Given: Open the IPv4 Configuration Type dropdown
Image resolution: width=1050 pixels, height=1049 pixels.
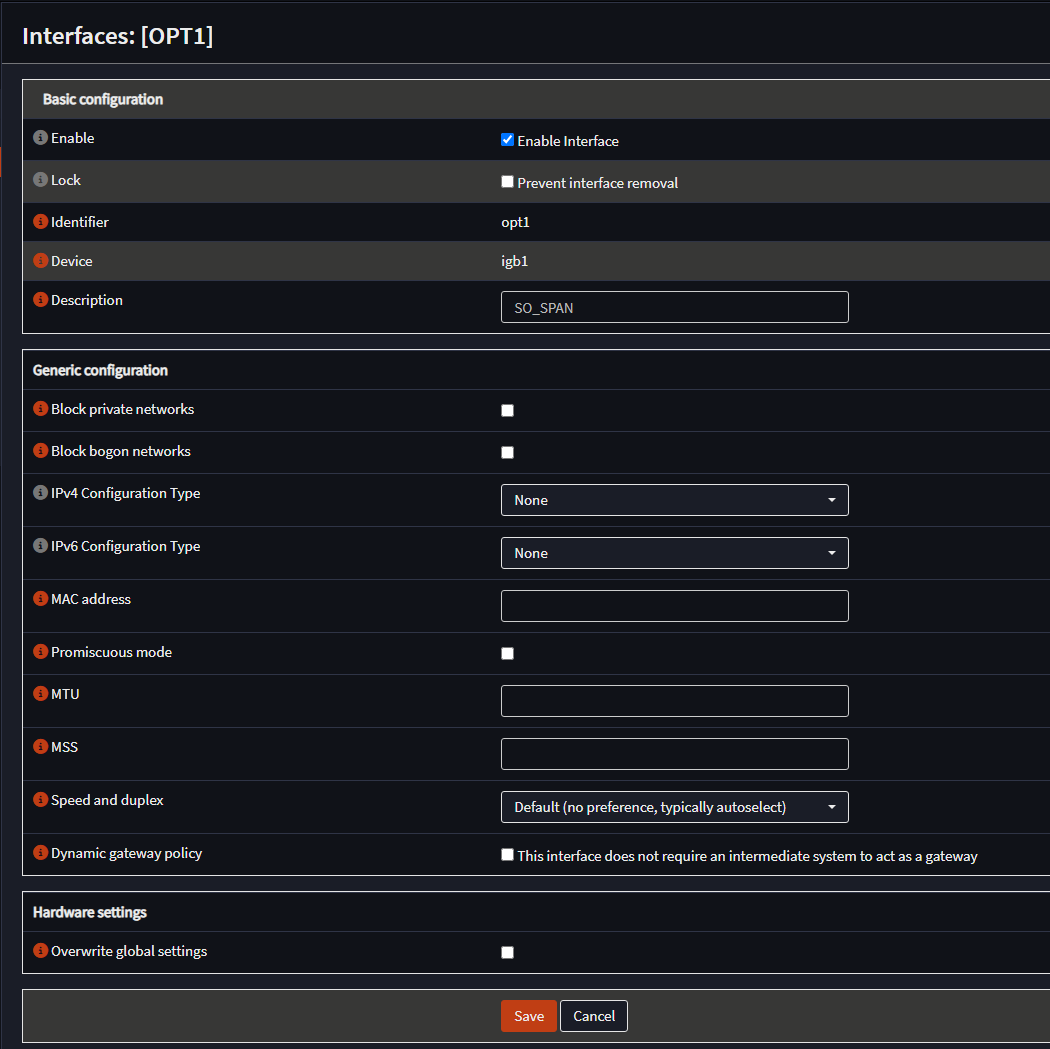Looking at the screenshot, I should 674,500.
